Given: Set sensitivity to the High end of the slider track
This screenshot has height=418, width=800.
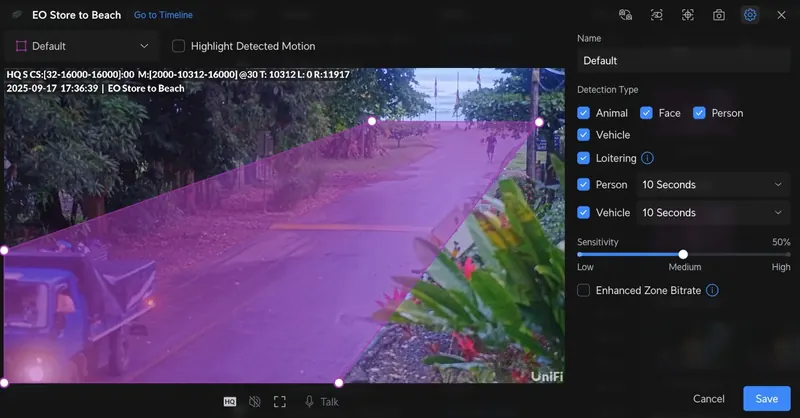Looking at the screenshot, I should 788,254.
